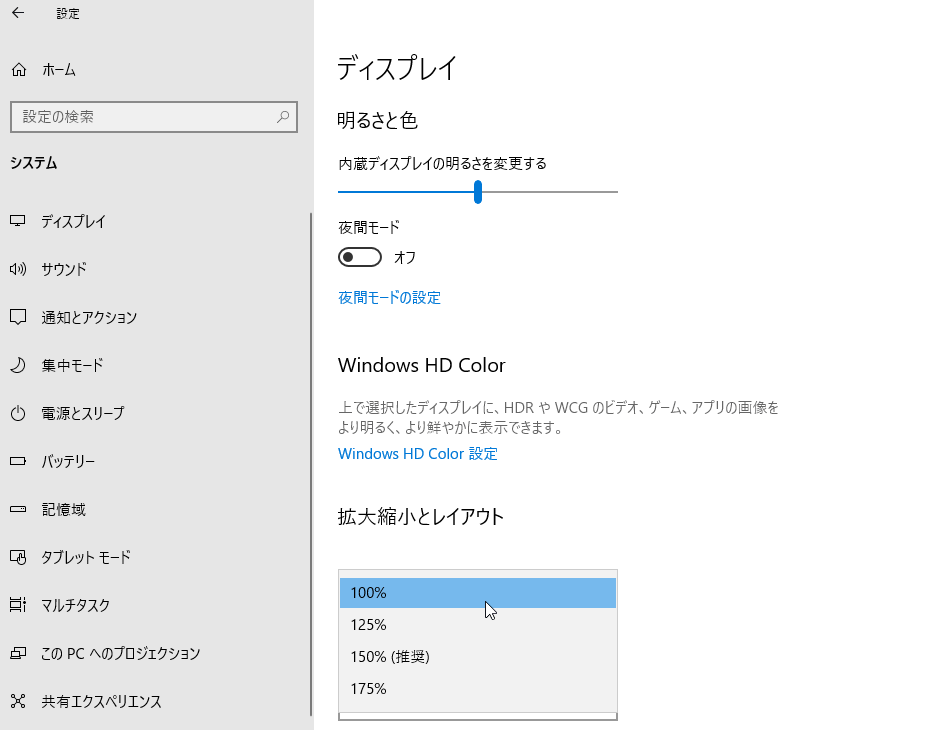The image size is (934, 730).
Task: Open the night light settings (夜間モードの設定) link
Action: (389, 297)
